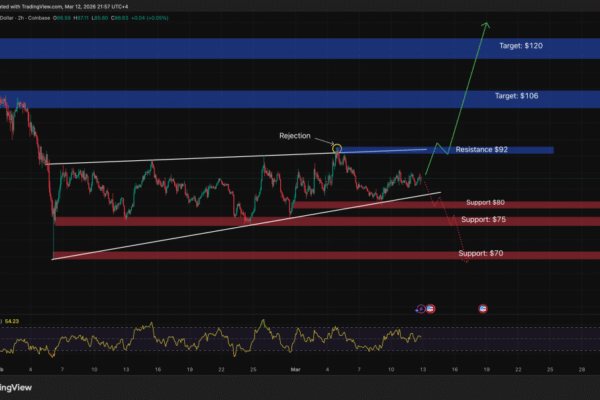Click date 25 on right of time axis
Screen dimensions: 600x400
click(550, 369)
